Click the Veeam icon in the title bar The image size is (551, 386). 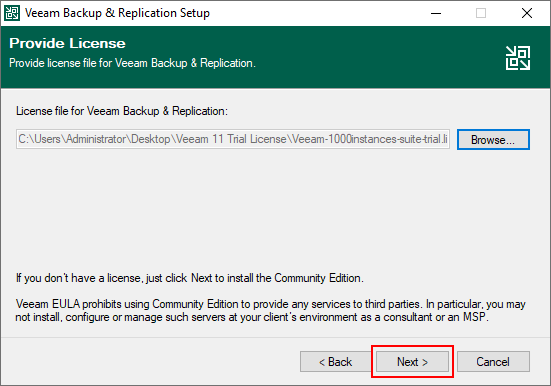(x=12, y=13)
